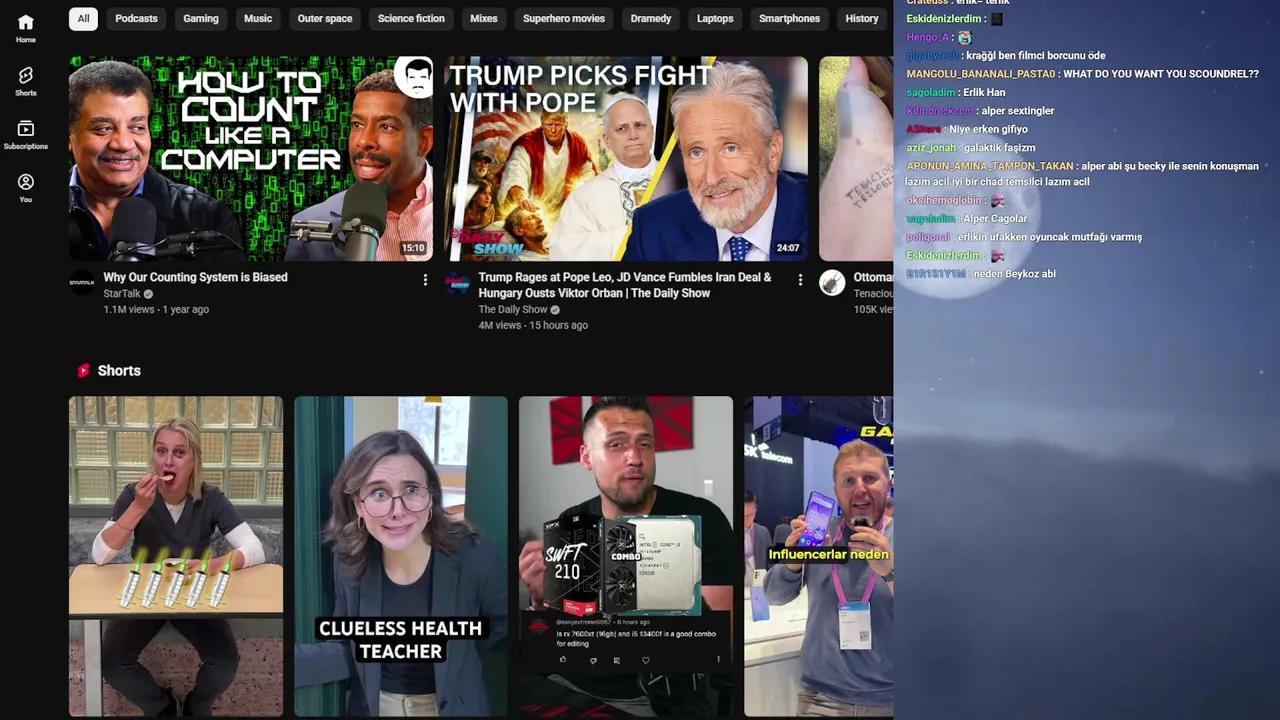
Task: Select the Superhero movies filter chip
Action: pos(564,18)
